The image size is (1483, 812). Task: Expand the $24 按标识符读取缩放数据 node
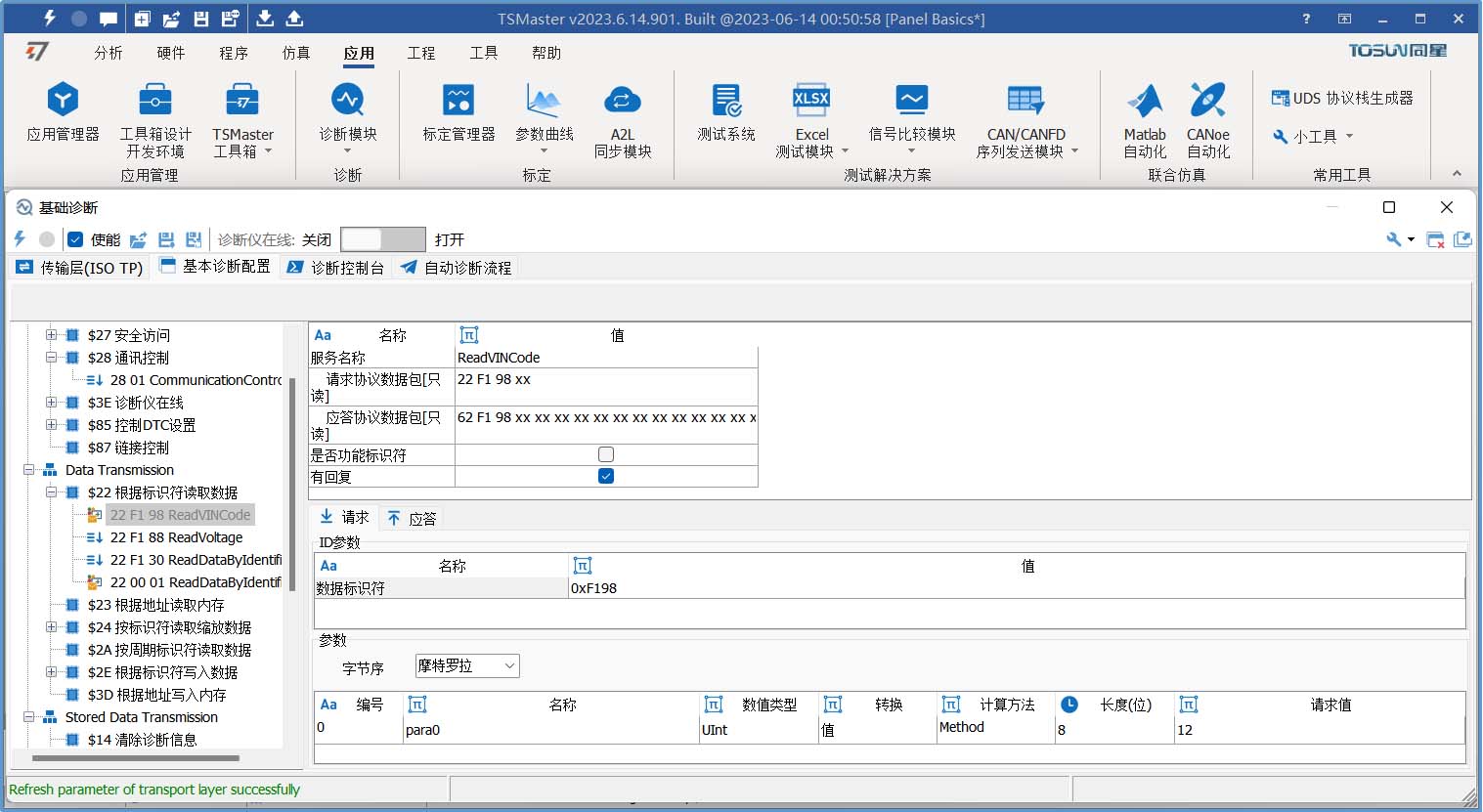coord(52,627)
